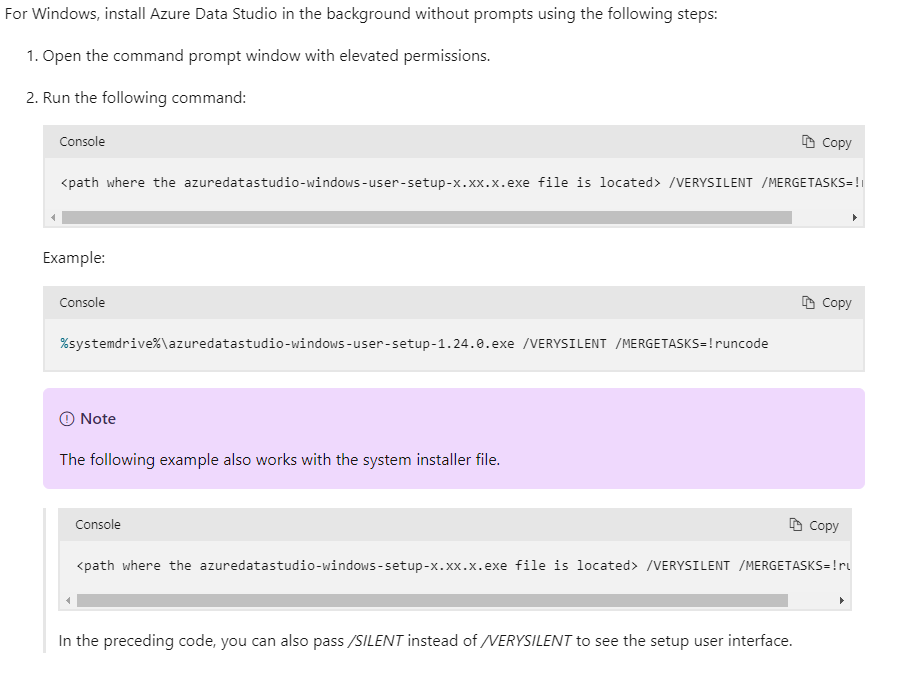The width and height of the screenshot is (904, 677).
Task: Click the Note heading in the purple box
Action: 98,419
